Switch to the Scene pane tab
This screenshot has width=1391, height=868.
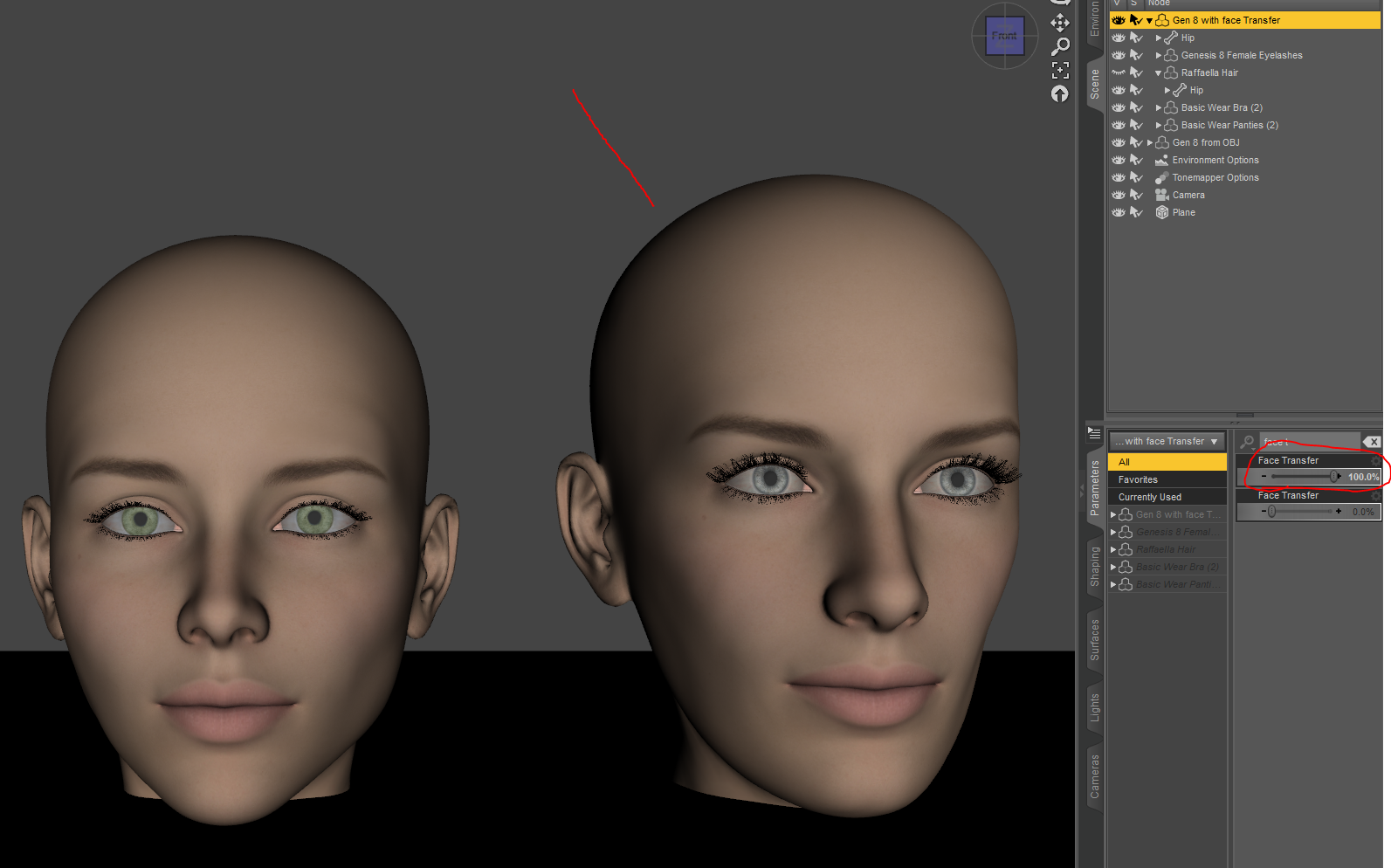point(1094,84)
